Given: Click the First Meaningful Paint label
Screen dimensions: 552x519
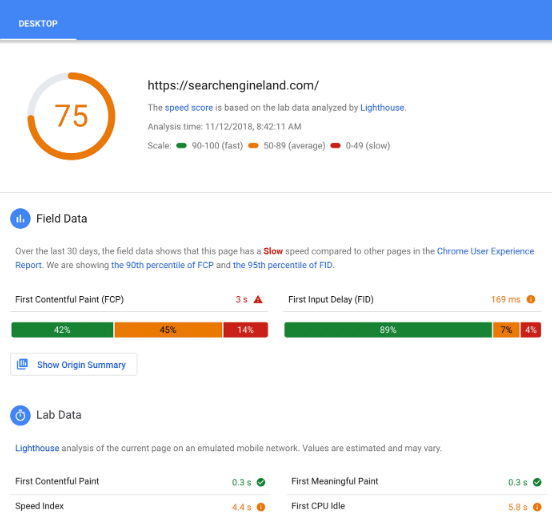Looking at the screenshot, I should (x=335, y=481).
